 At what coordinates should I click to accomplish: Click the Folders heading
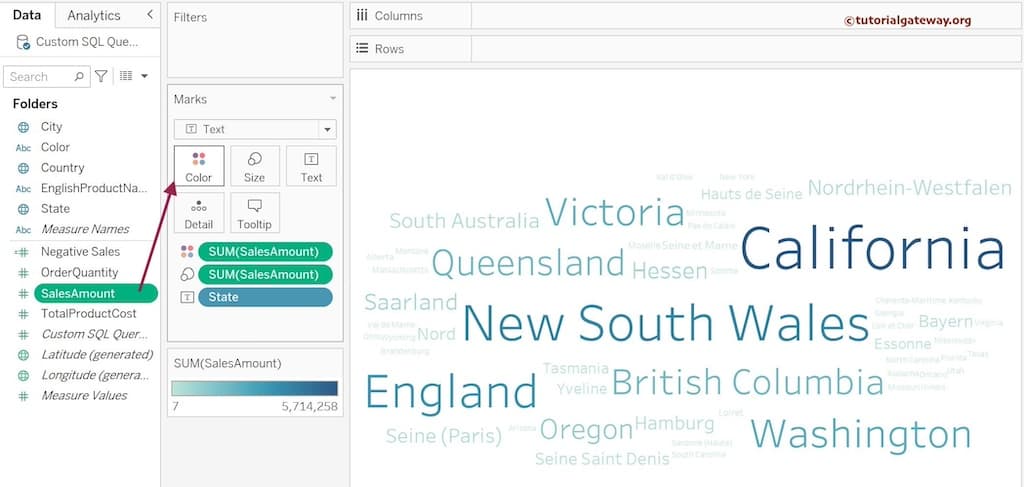[35, 104]
